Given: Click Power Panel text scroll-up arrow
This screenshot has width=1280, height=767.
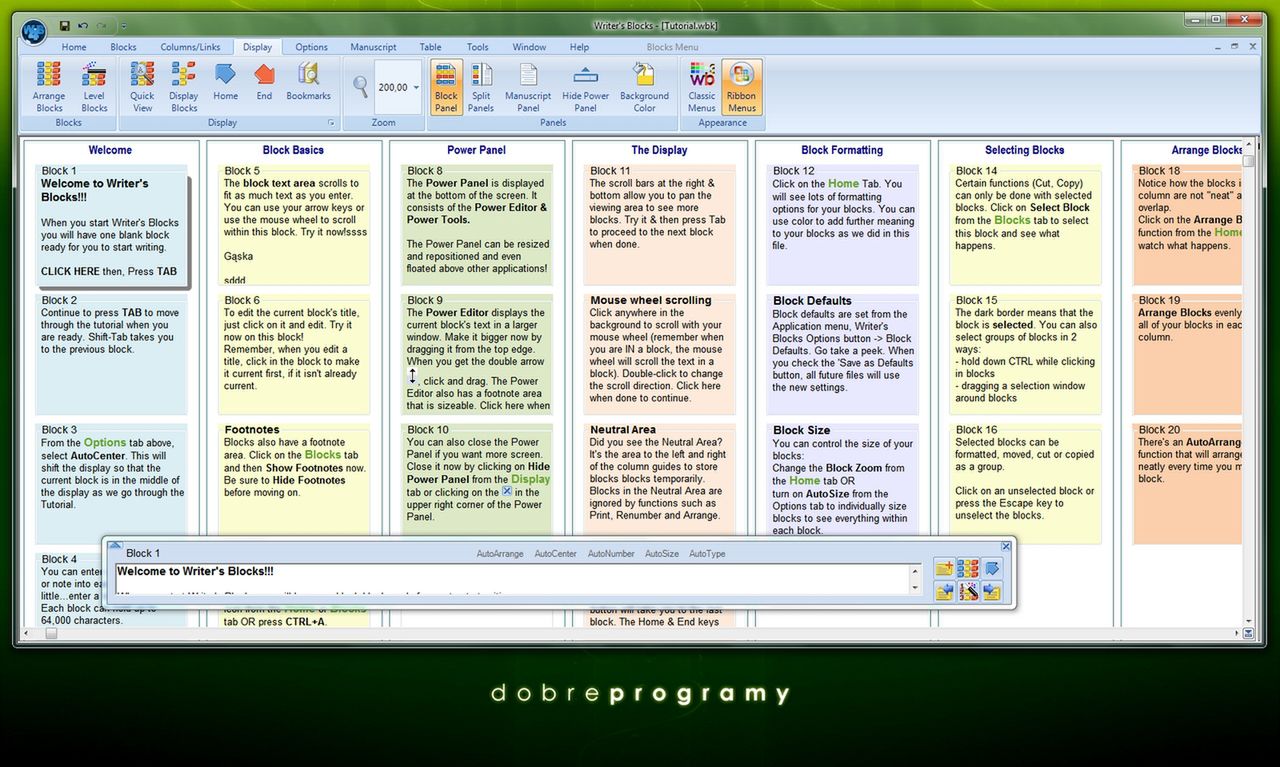Looking at the screenshot, I should (x=915, y=570).
